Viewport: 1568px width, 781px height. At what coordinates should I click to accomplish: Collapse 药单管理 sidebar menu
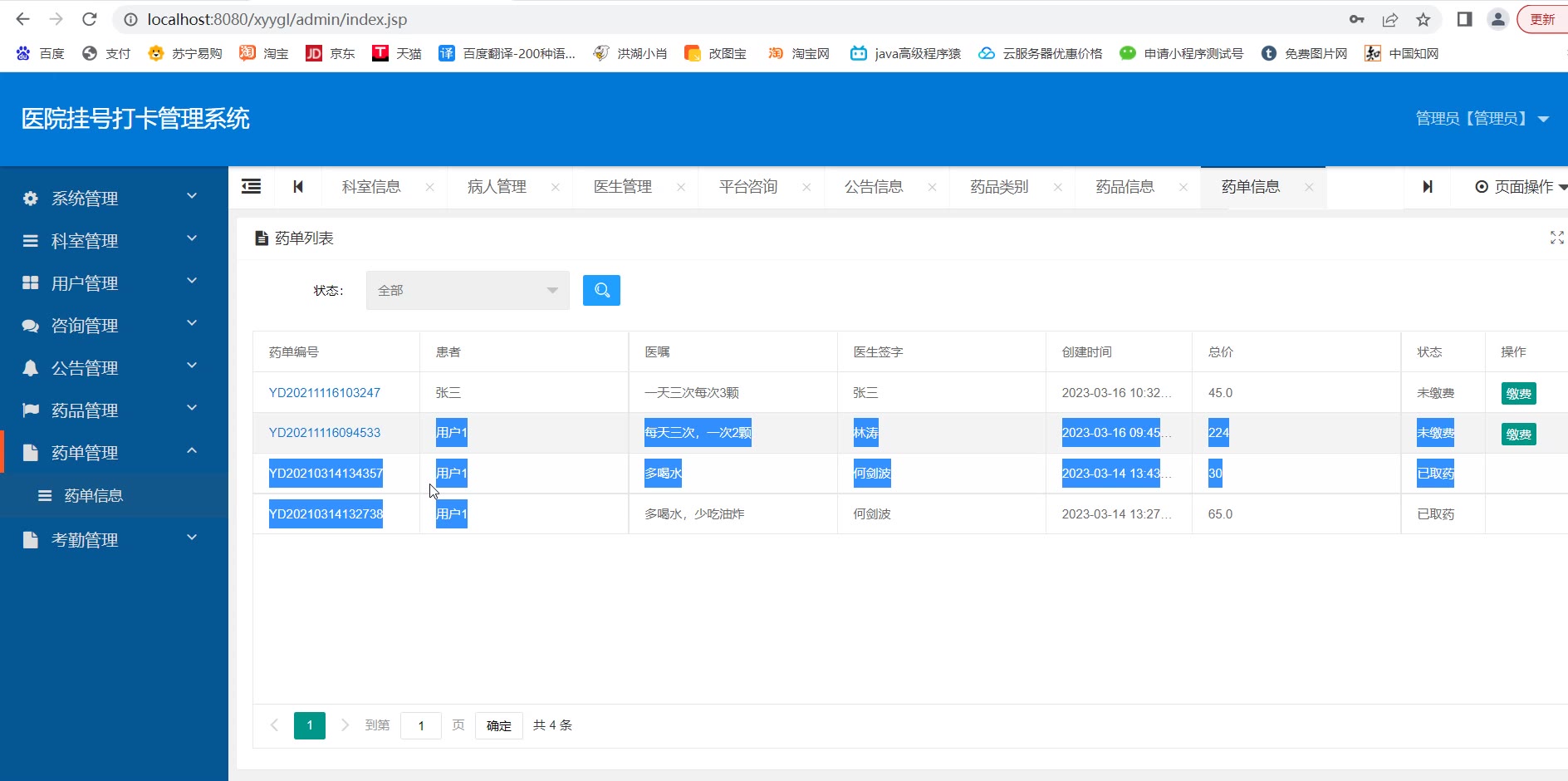tap(114, 452)
